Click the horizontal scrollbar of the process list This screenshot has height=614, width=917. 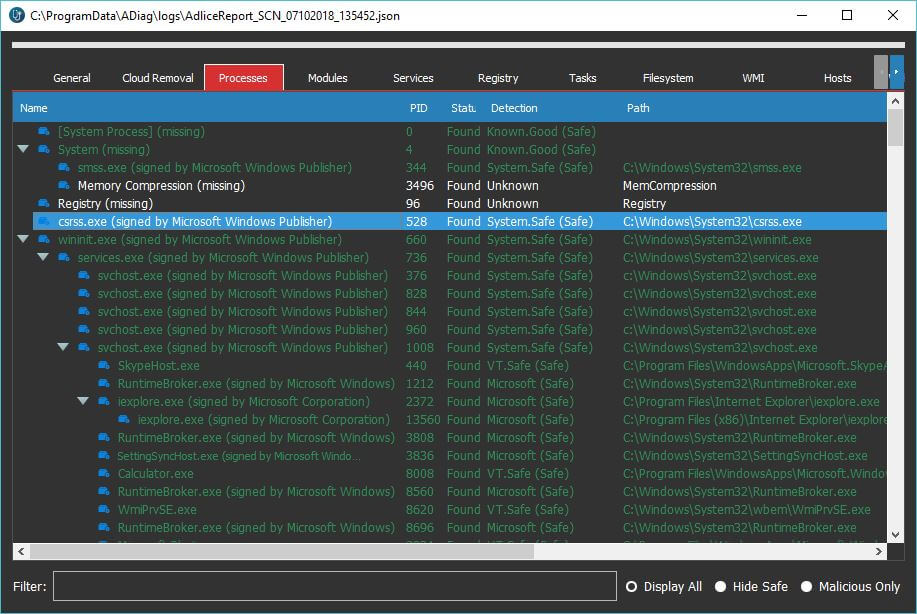click(280, 551)
